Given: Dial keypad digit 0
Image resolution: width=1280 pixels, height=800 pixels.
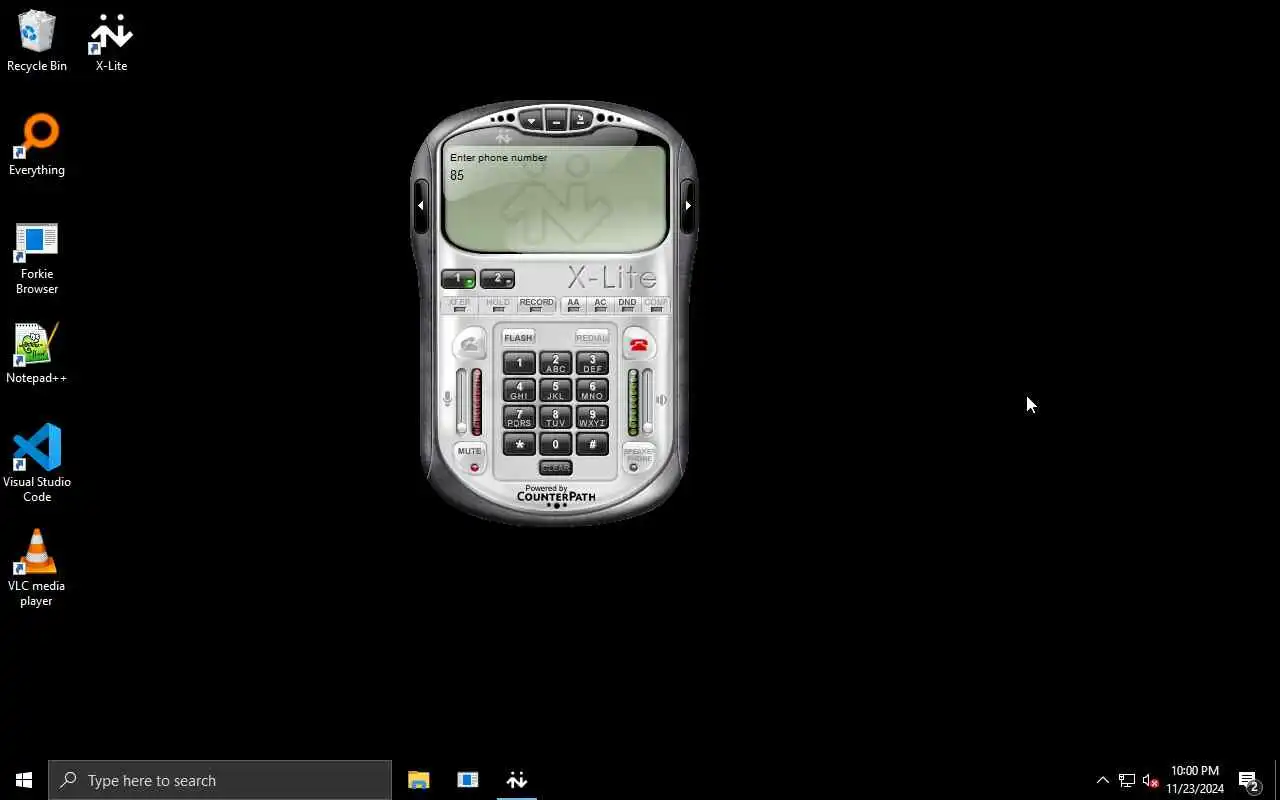Looking at the screenshot, I should 555,444.
